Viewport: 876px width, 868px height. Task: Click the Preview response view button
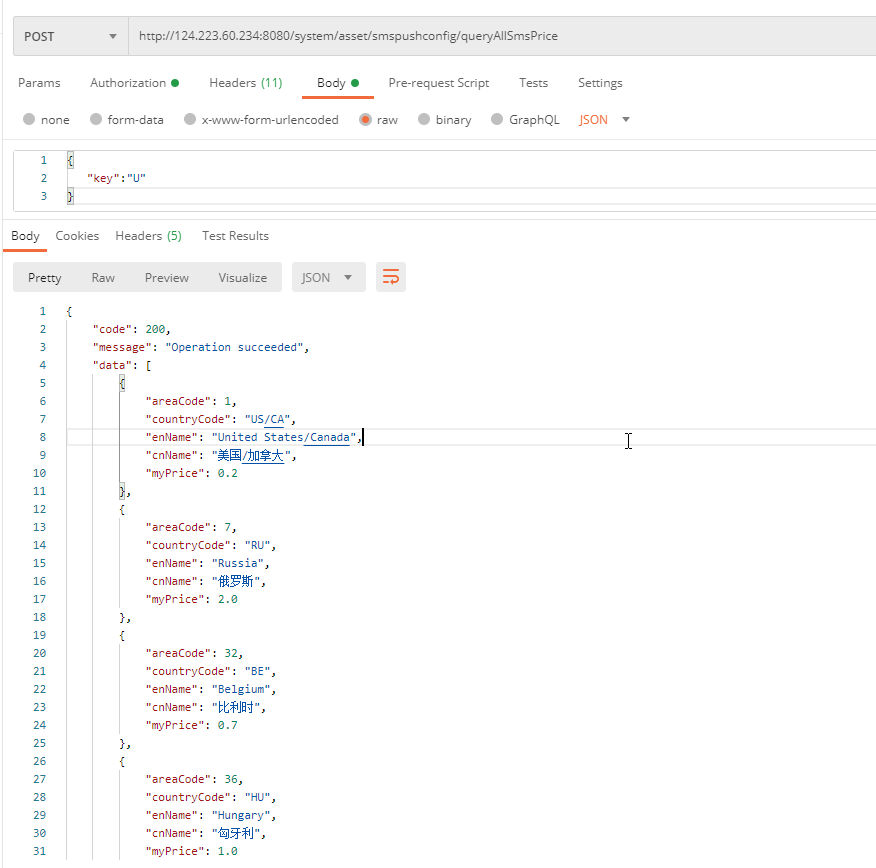pyautogui.click(x=166, y=277)
